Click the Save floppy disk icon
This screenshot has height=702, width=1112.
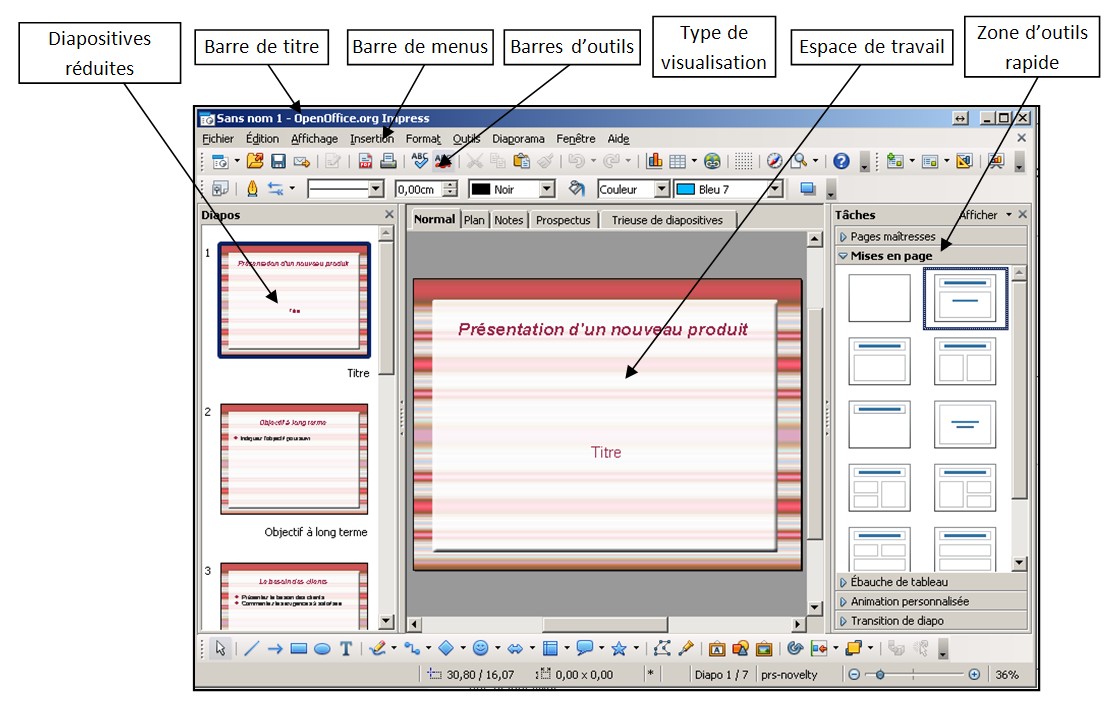tap(278, 161)
